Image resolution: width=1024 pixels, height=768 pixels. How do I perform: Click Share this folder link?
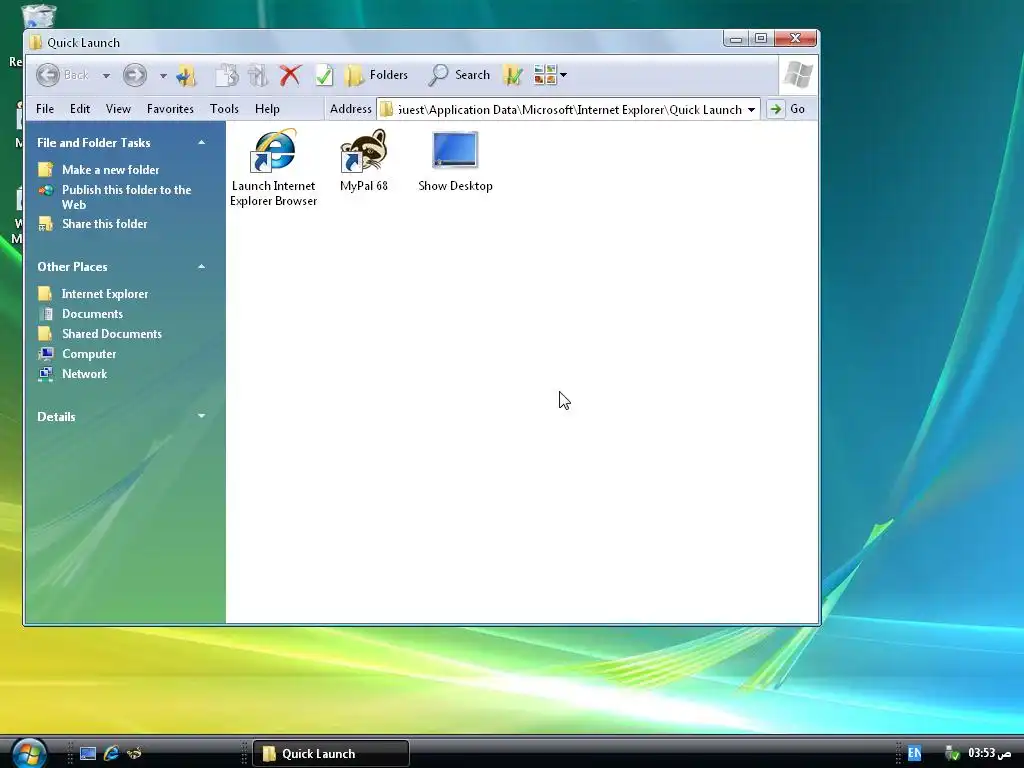pyautogui.click(x=104, y=224)
